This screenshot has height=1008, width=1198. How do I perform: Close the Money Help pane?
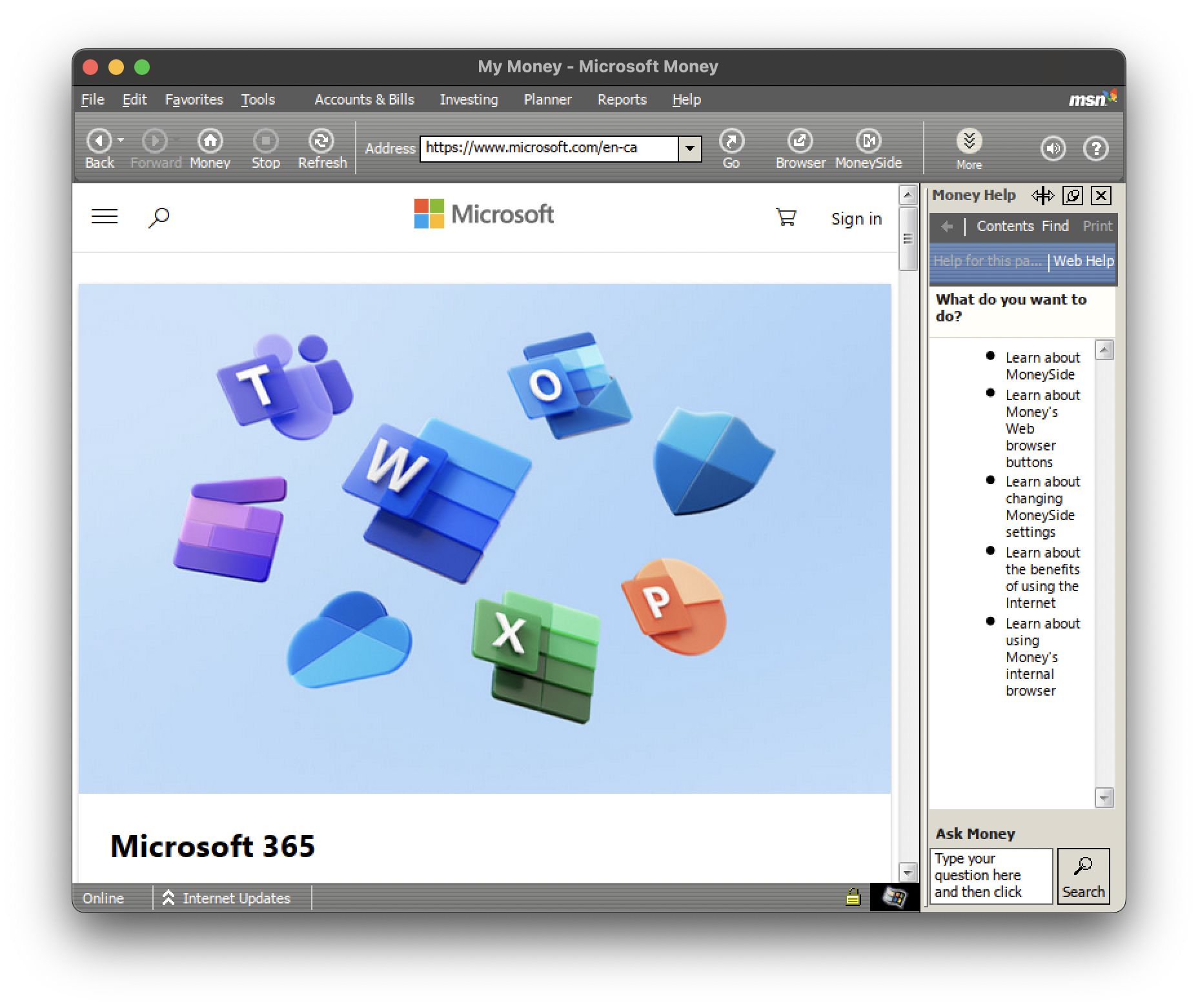click(x=1101, y=196)
